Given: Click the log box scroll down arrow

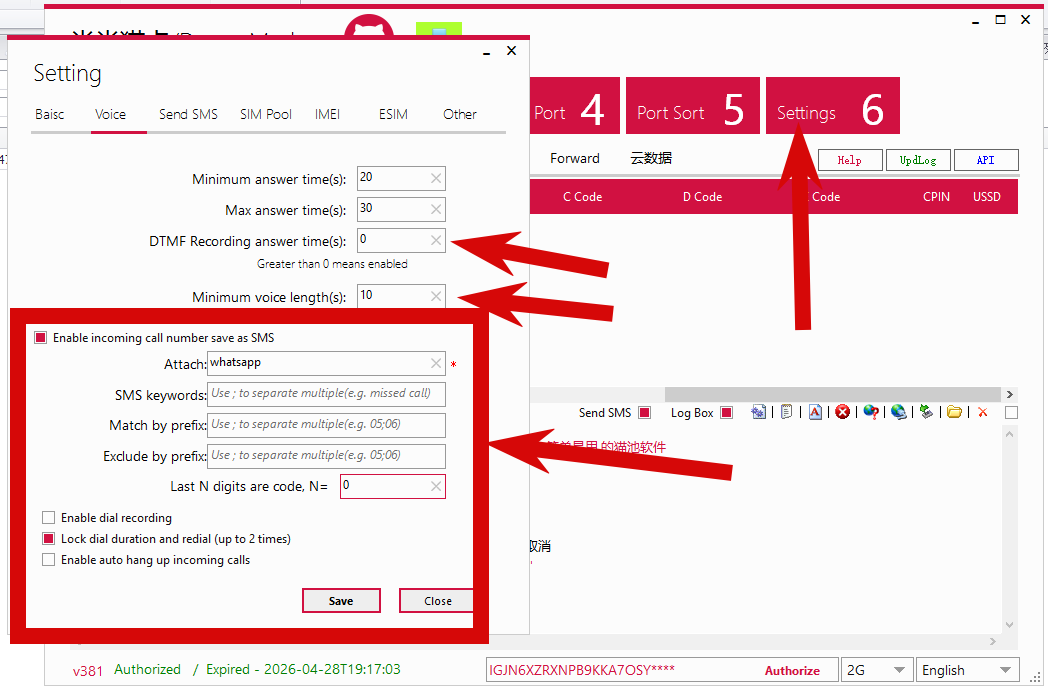Looking at the screenshot, I should click(1010, 625).
